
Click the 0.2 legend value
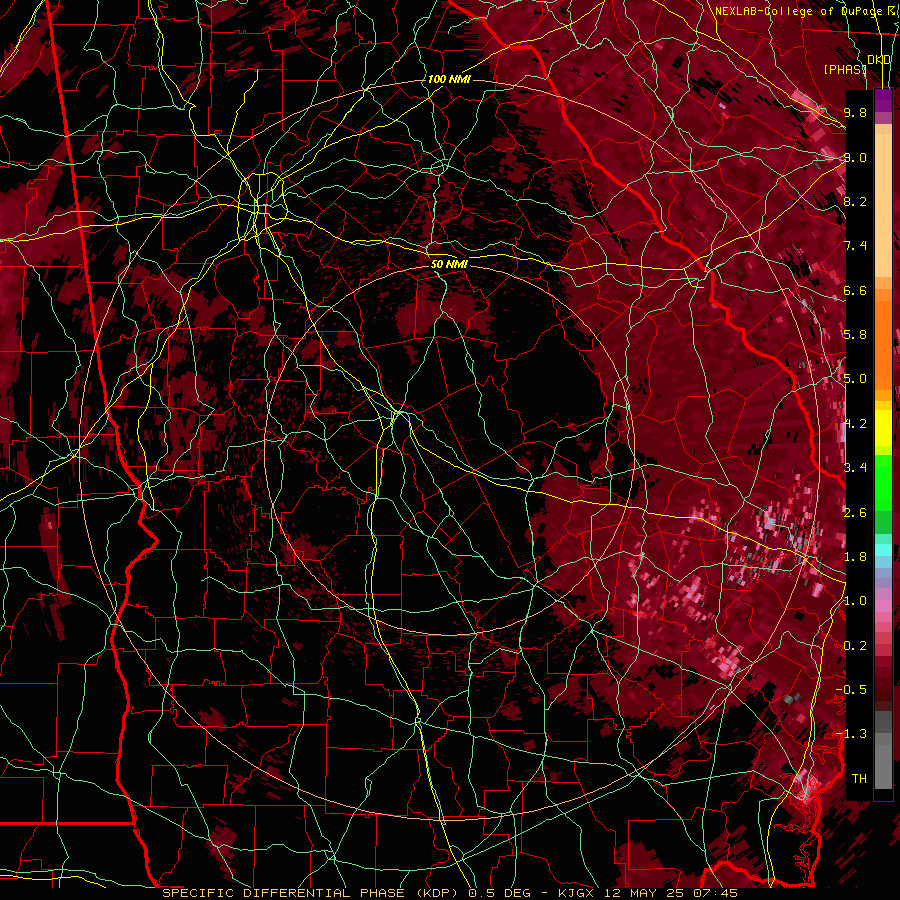tap(855, 646)
